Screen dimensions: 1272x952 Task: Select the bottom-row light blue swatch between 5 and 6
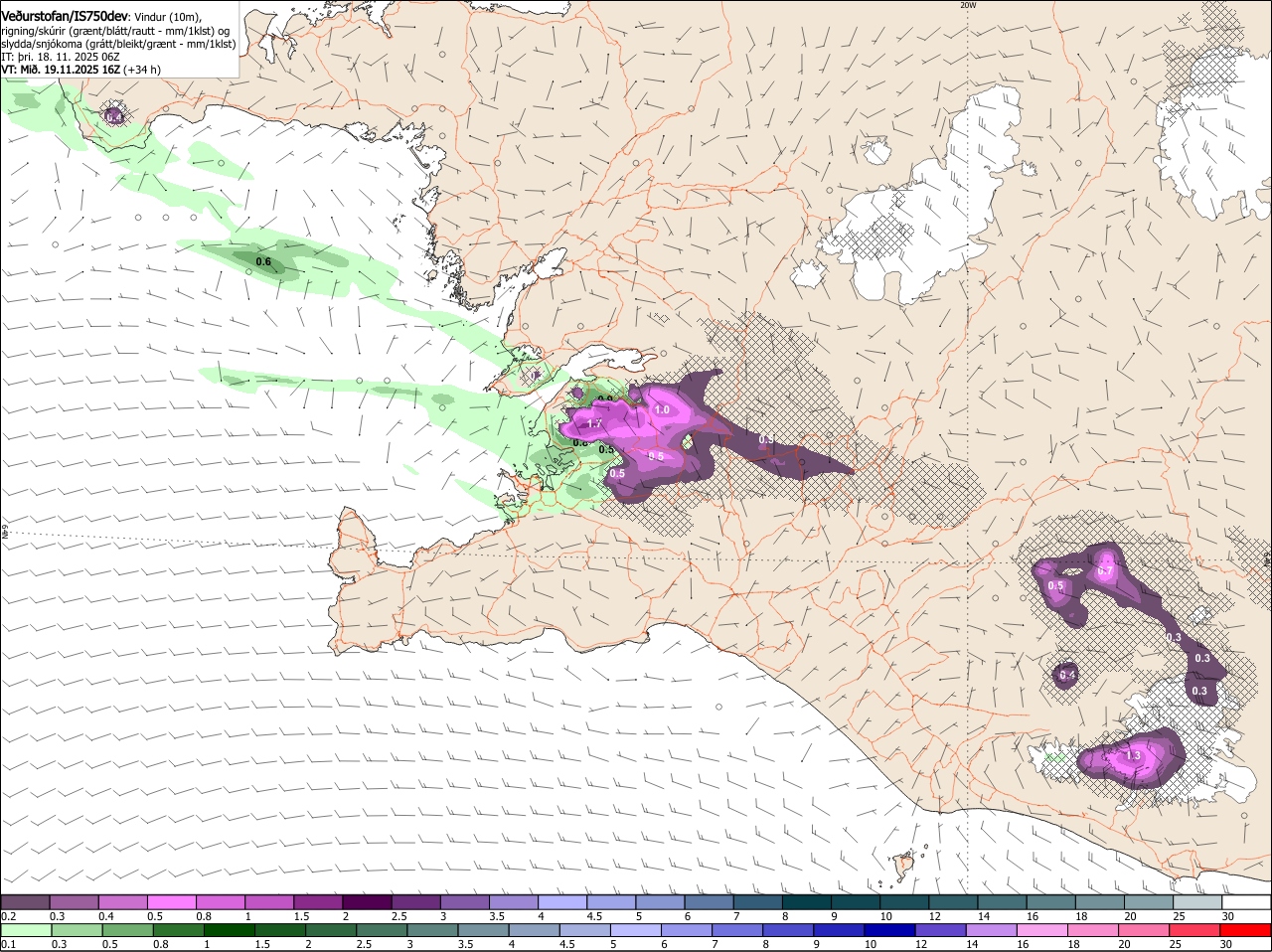coord(637,930)
